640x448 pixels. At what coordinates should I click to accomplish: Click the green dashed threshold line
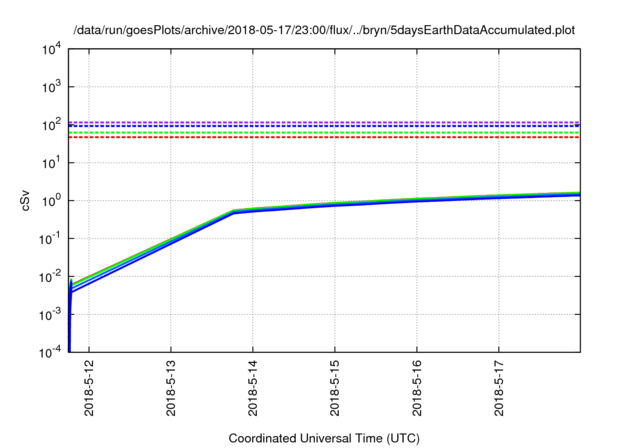324,133
